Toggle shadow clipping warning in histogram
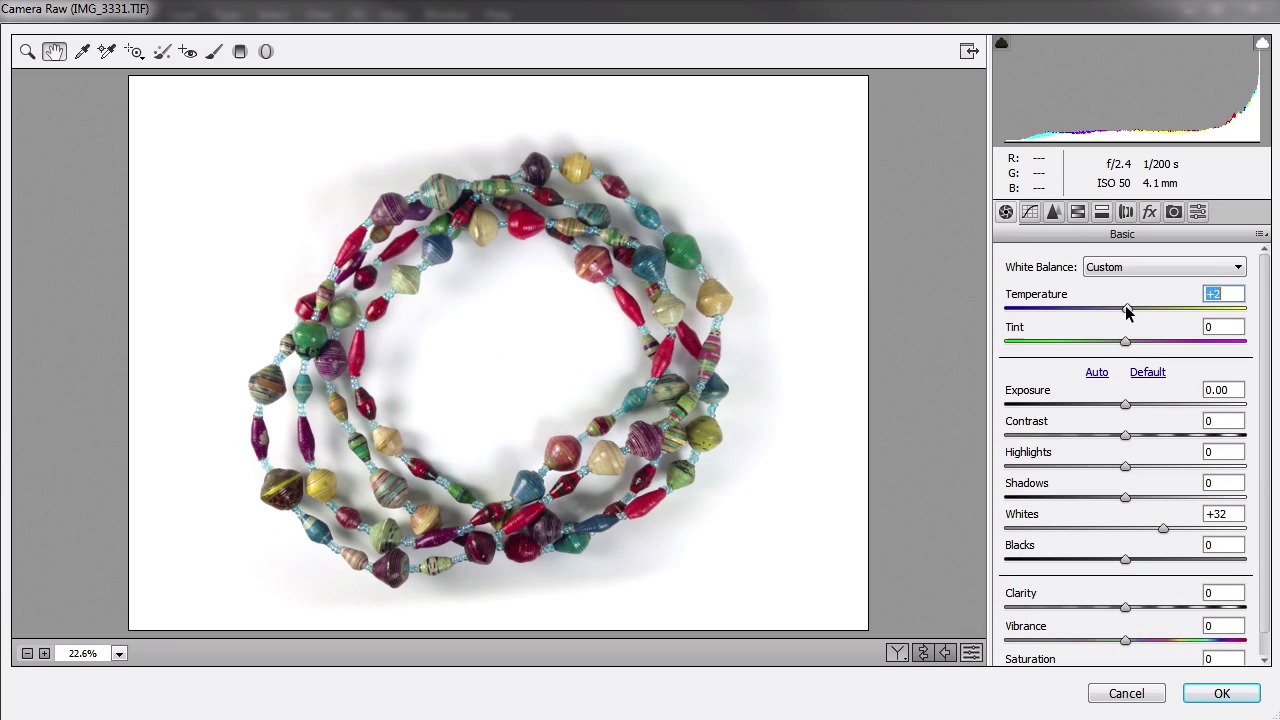1280x720 pixels. click(1001, 43)
